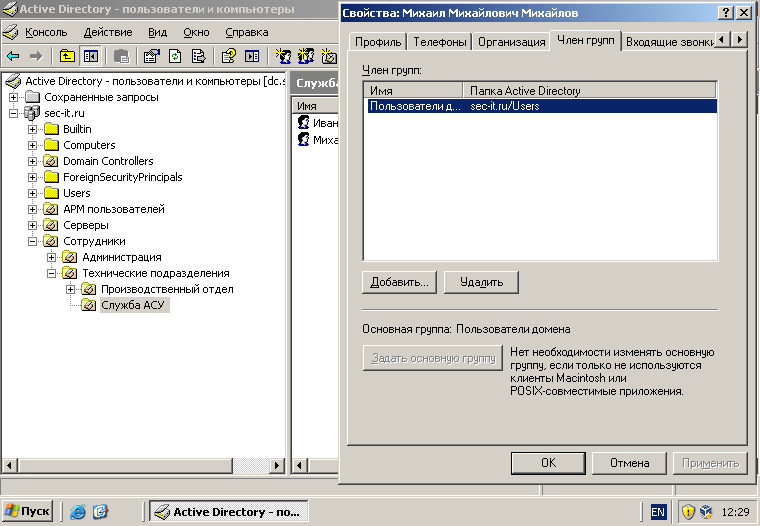Click the Отмена button
The width and height of the screenshot is (760, 526).
pyautogui.click(x=629, y=463)
